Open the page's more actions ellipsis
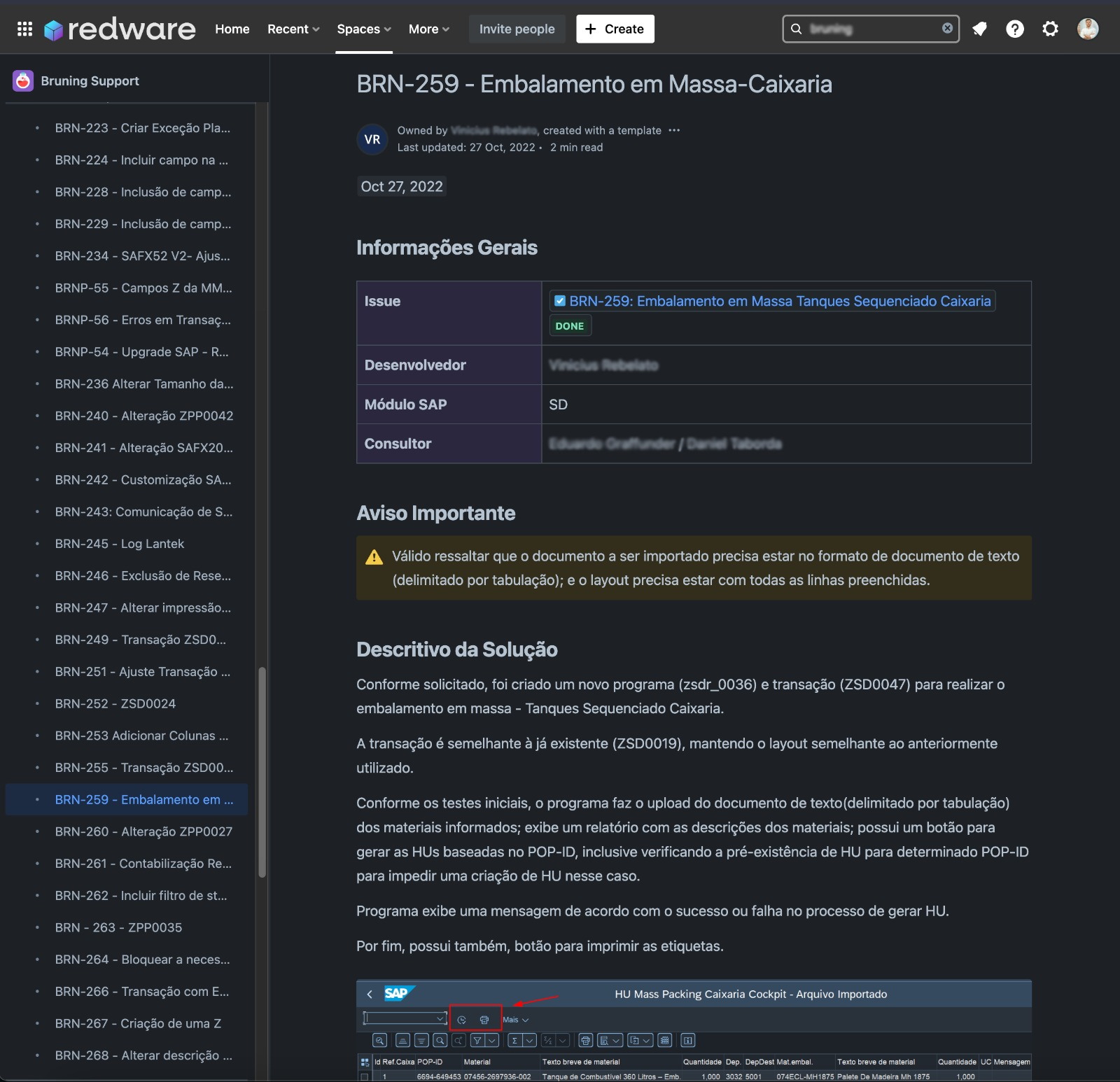This screenshot has height=1082, width=1120. pos(674,130)
